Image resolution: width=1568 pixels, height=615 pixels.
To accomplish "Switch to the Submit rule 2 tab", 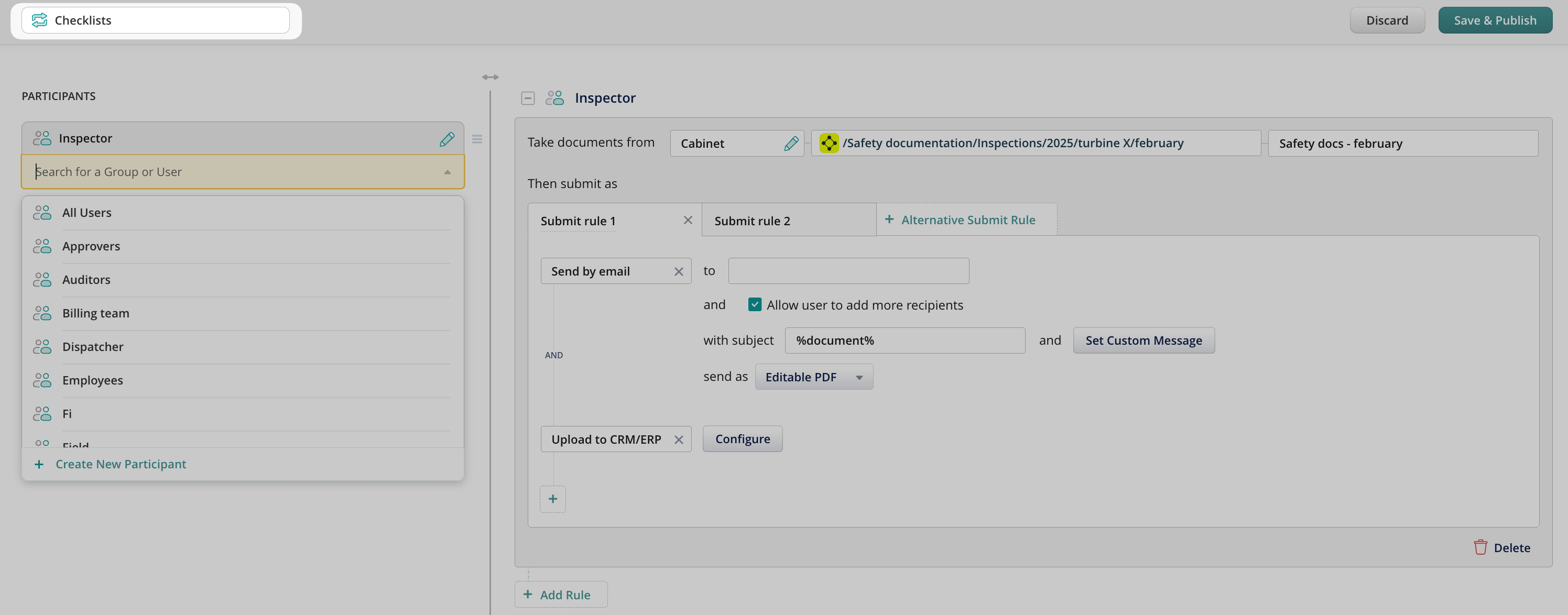I will coord(753,221).
